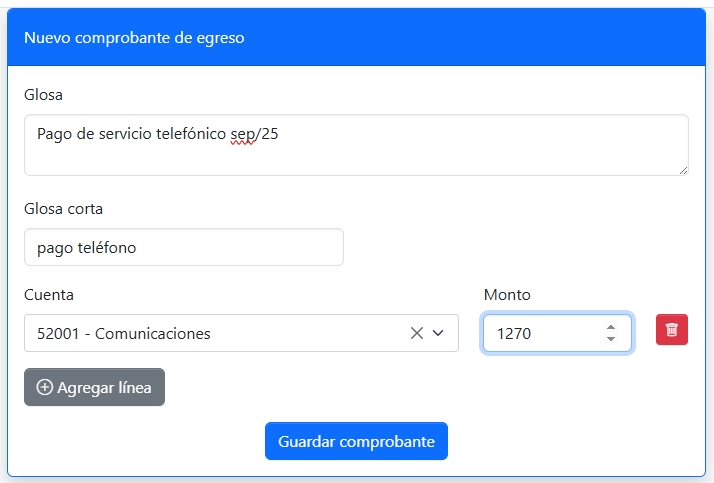Decrease Monto with the down stepper arrow
714x483 pixels.
[611, 339]
